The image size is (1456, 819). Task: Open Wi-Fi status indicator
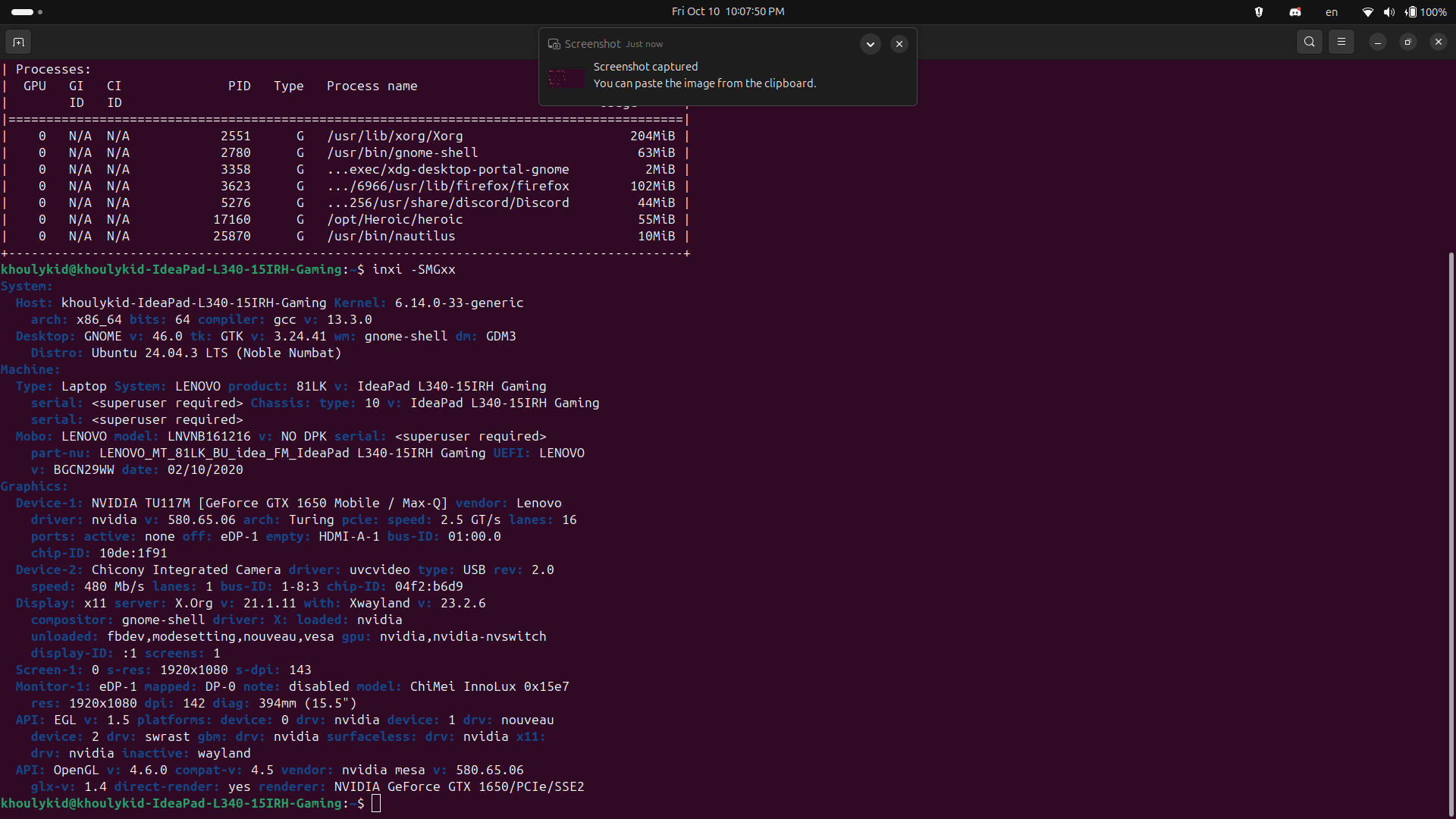[x=1367, y=12]
